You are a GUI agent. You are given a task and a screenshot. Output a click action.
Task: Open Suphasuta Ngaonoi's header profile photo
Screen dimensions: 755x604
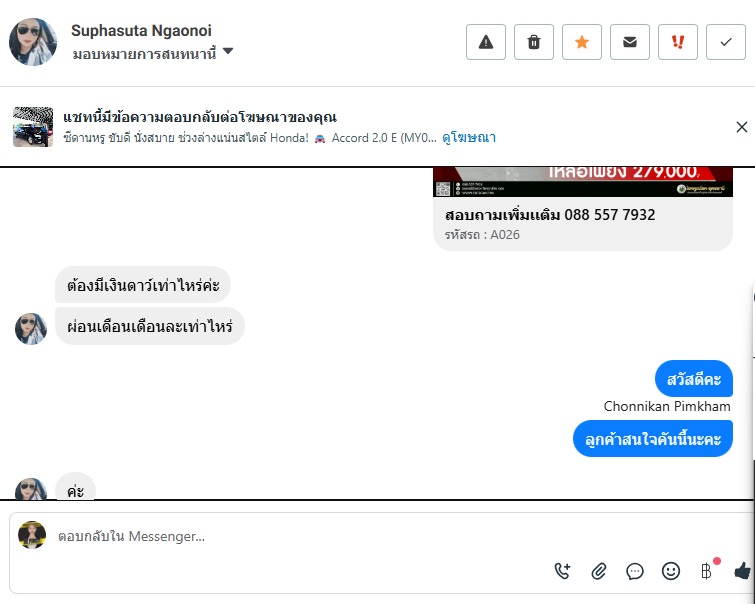[x=33, y=42]
